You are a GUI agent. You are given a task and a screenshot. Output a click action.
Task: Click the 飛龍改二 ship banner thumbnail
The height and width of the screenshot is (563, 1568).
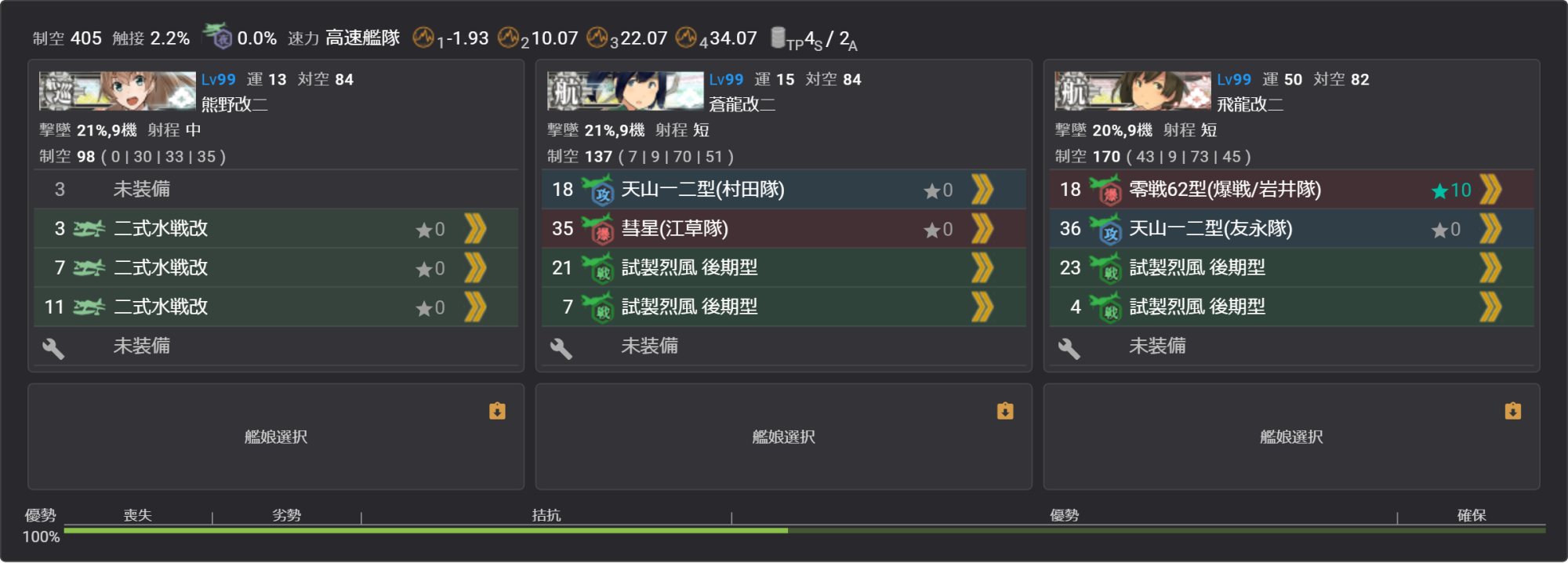tap(1133, 91)
